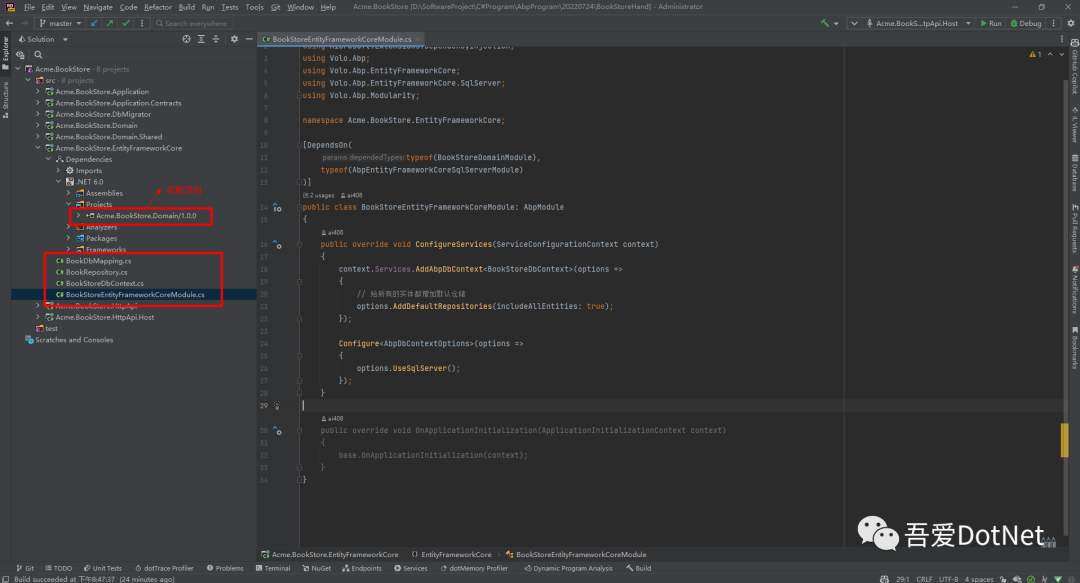Image resolution: width=1080 pixels, height=583 pixels.
Task: Click the warning indicator in editor corner
Action: coord(1035,54)
